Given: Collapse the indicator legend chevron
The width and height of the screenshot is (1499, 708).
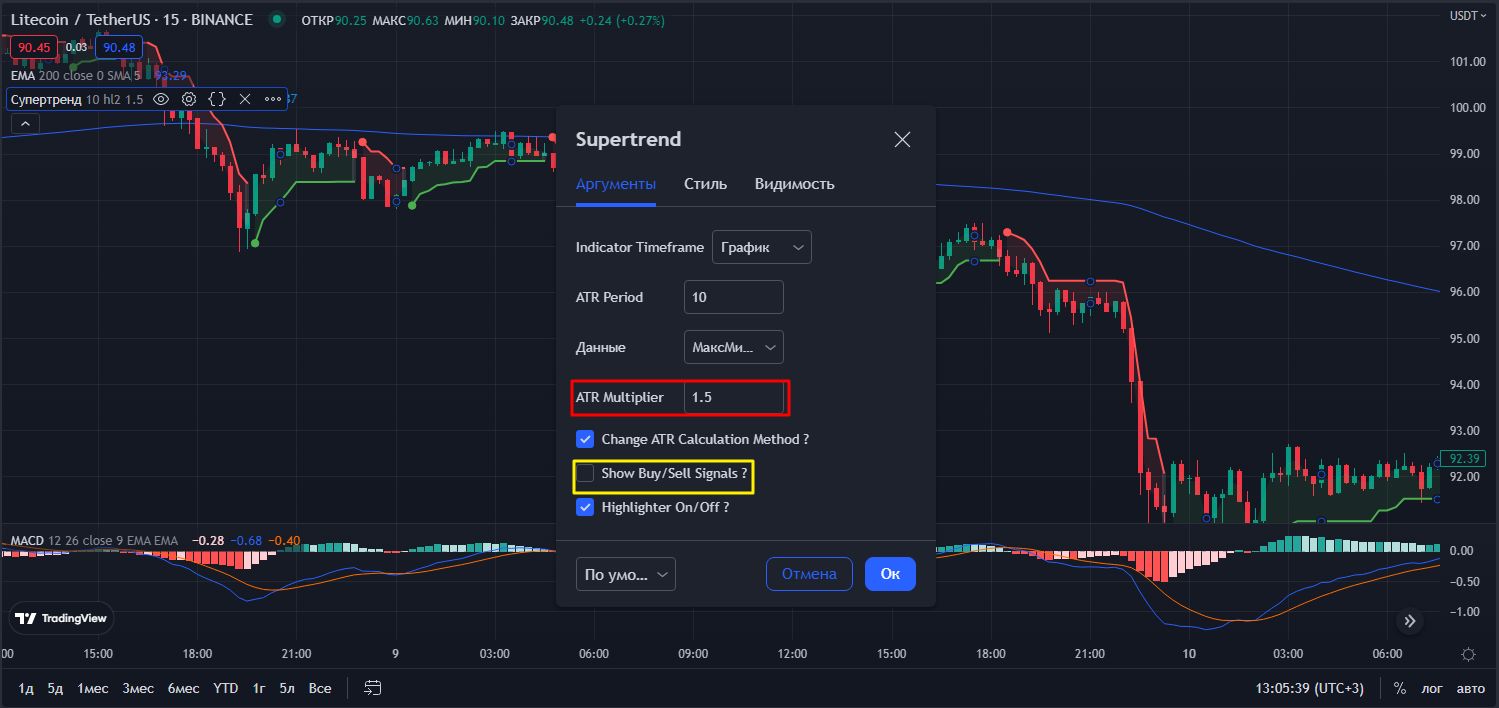Looking at the screenshot, I should click(25, 124).
